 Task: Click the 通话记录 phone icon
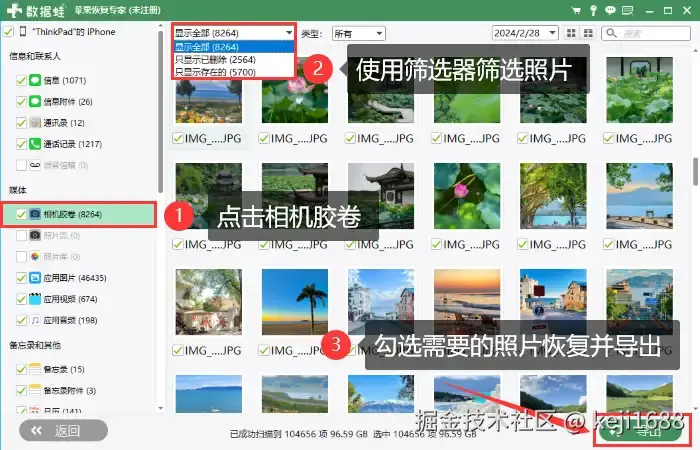click(35, 144)
